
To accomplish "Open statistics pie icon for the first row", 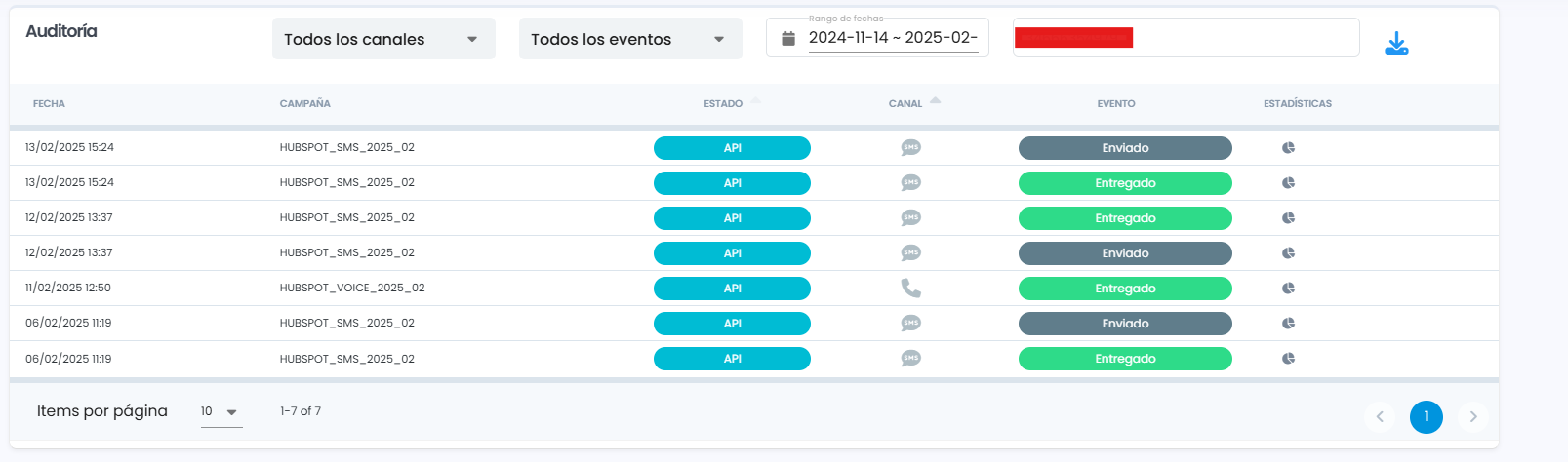I will point(1288,148).
